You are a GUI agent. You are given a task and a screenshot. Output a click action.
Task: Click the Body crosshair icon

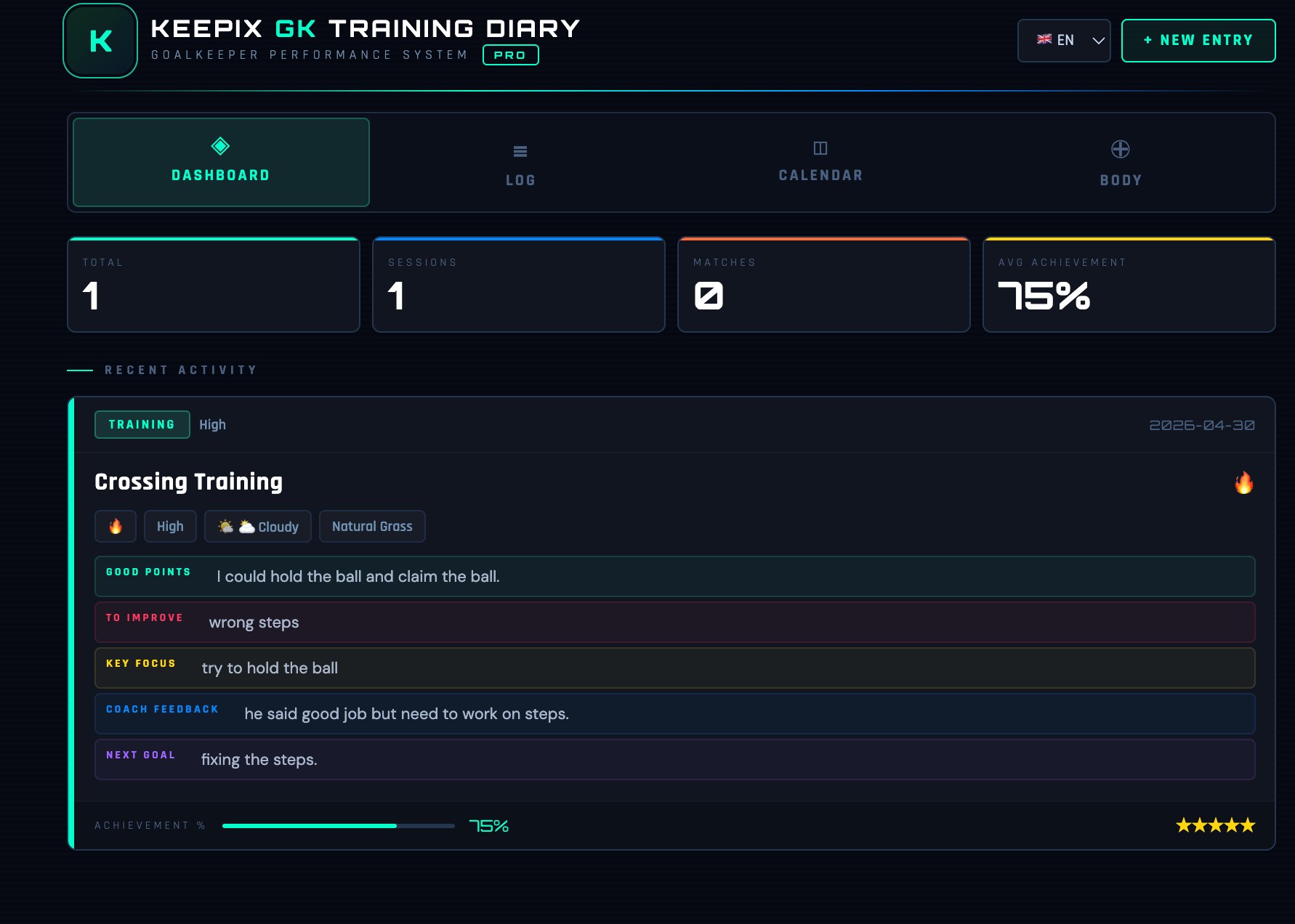point(1121,149)
